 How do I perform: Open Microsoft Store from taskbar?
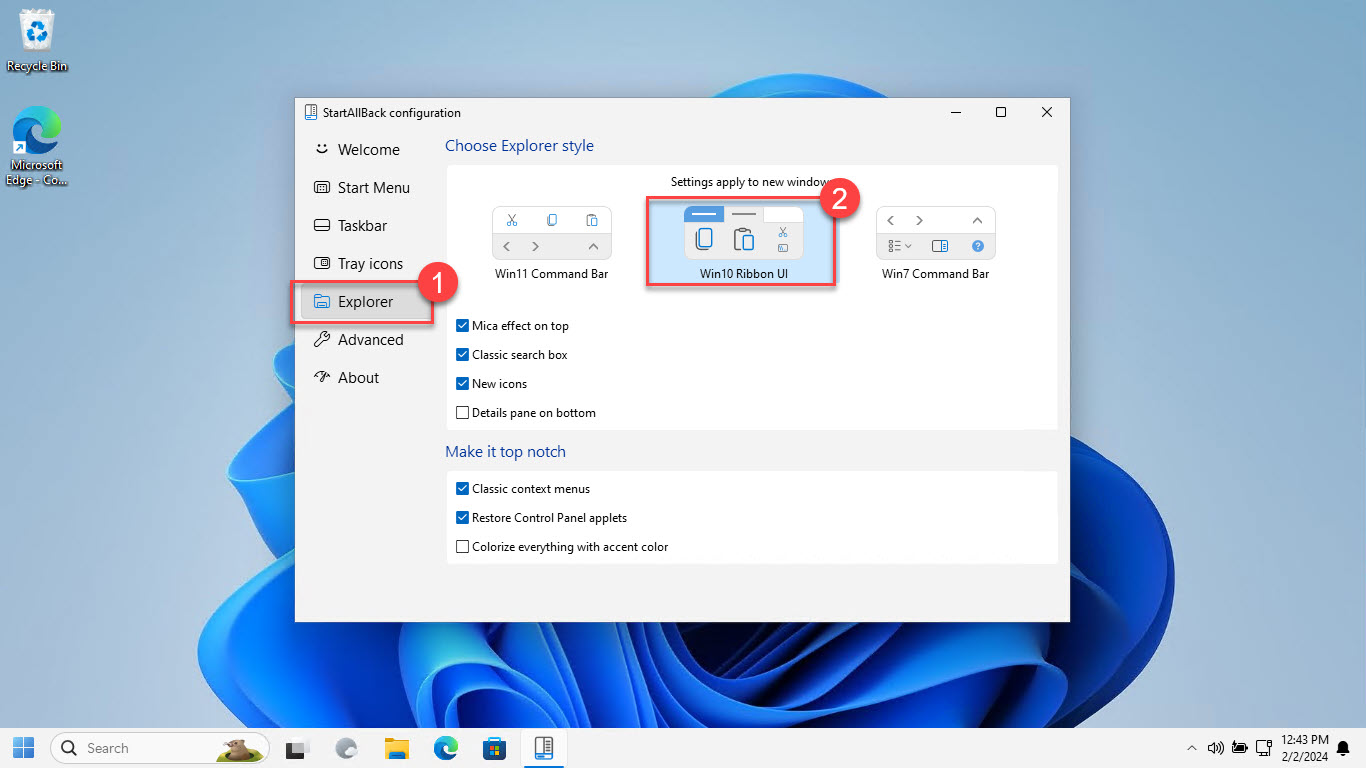(495, 747)
